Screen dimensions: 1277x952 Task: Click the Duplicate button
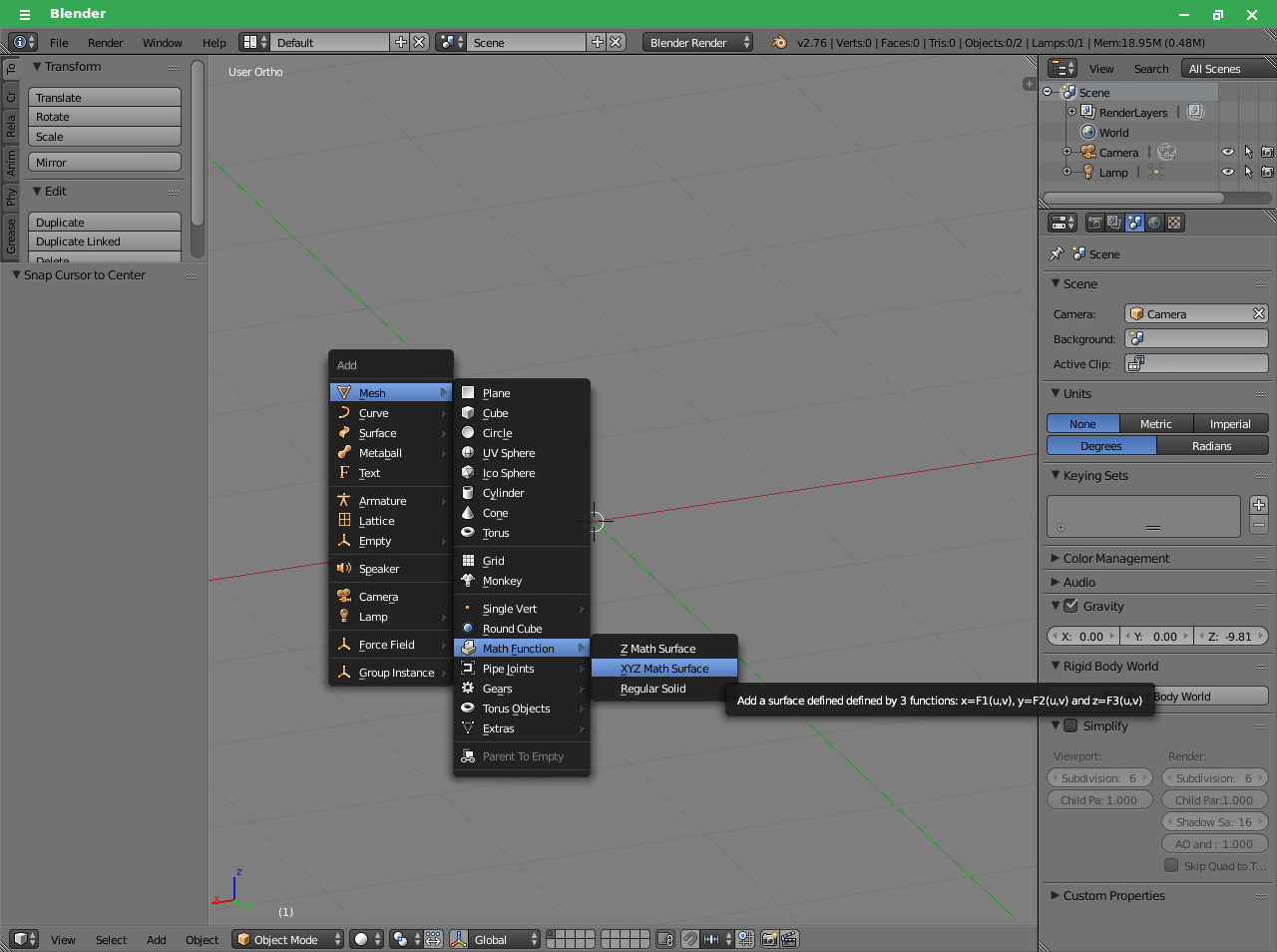pos(105,223)
